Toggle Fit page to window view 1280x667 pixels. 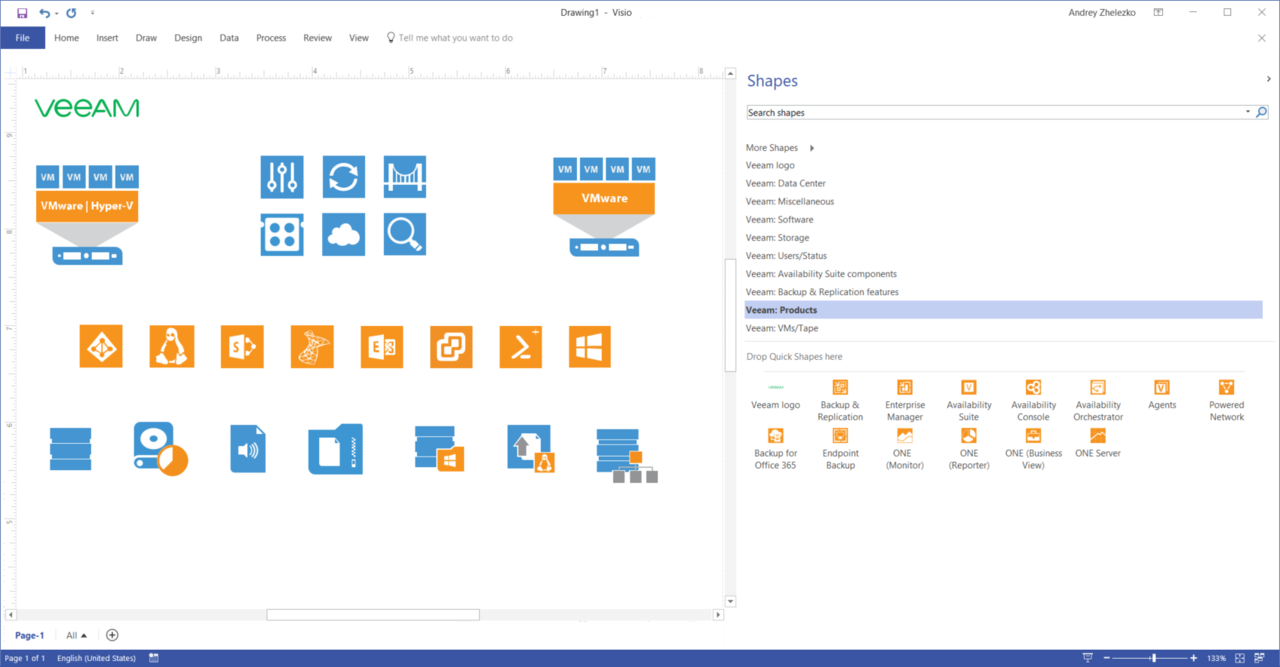(1240, 658)
